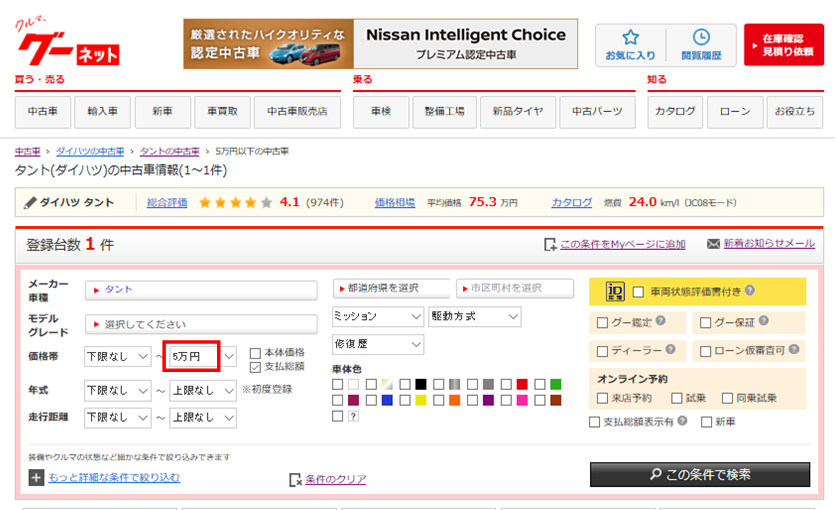Click the red body color swatch

click(522, 384)
